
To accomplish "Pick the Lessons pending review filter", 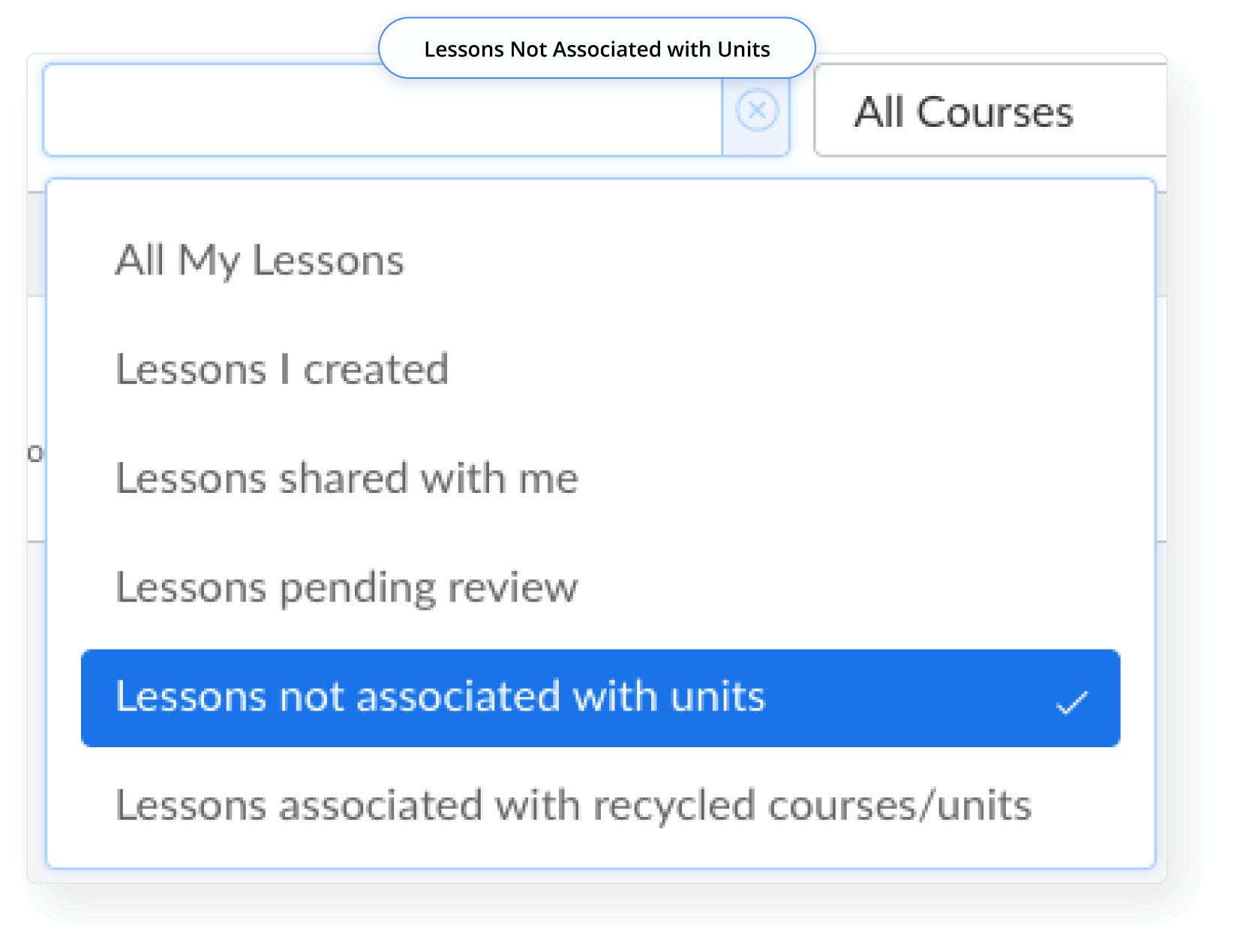I will coord(347,587).
